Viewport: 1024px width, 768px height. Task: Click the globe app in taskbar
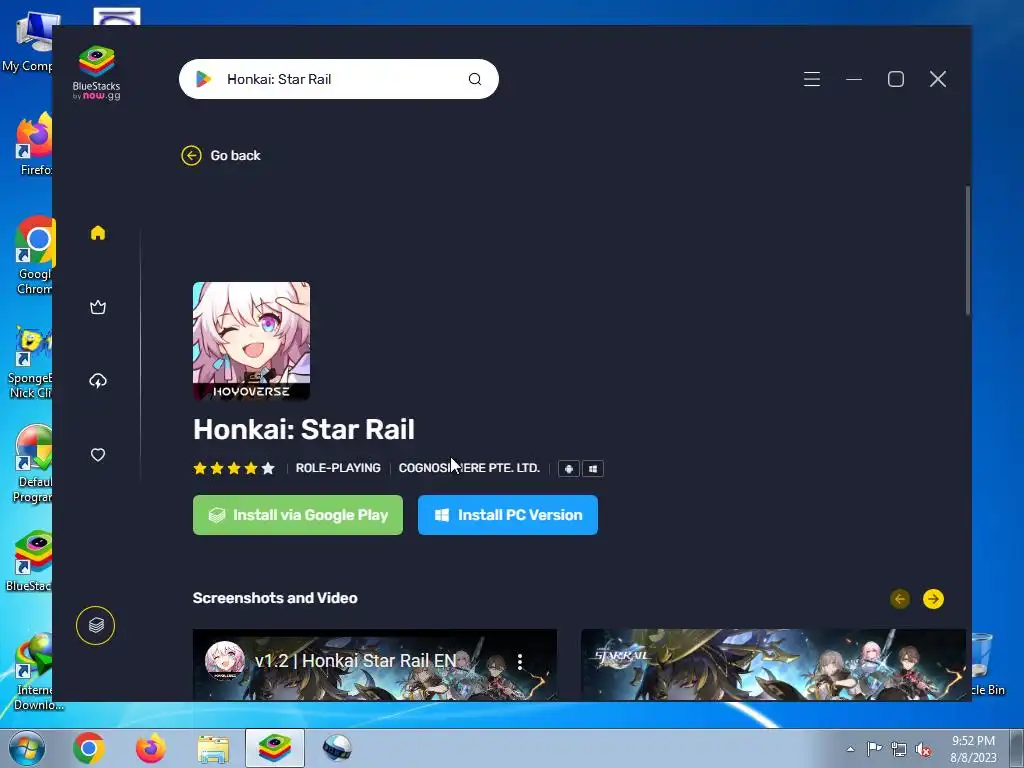(337, 748)
